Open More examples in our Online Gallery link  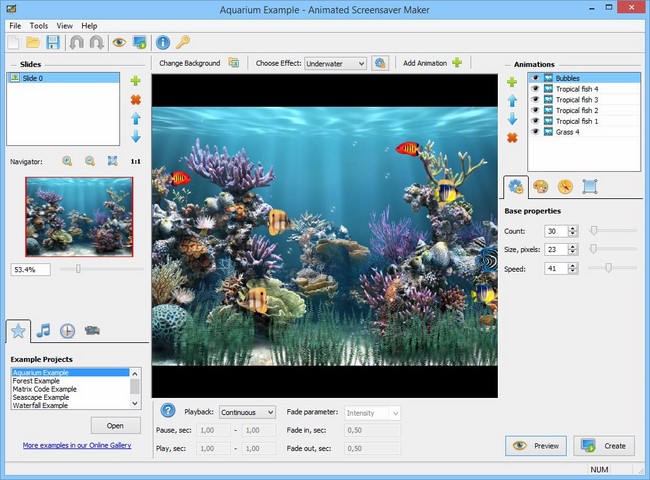tap(77, 445)
